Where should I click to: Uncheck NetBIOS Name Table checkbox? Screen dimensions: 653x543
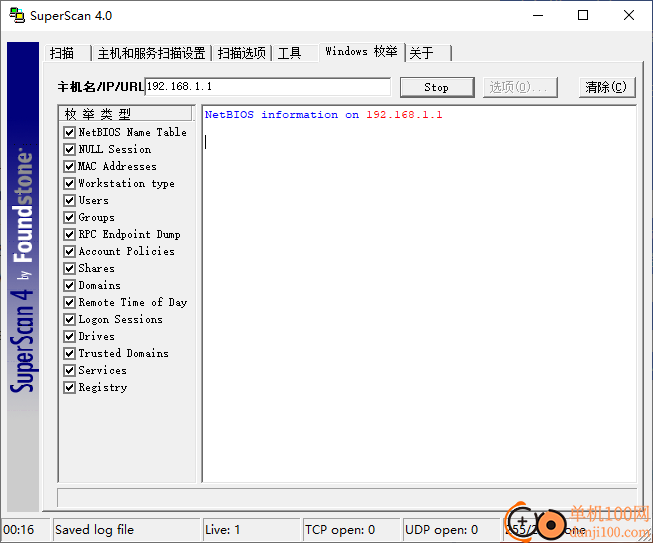70,132
